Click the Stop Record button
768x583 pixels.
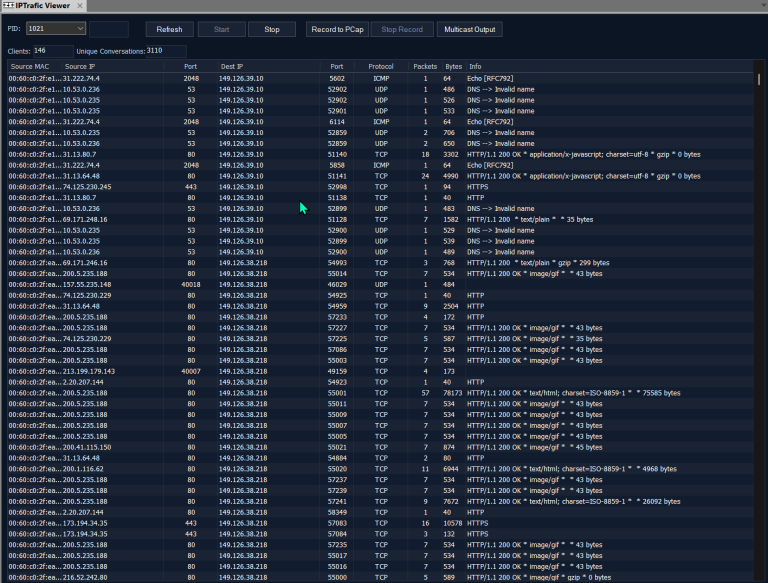[x=402, y=29]
